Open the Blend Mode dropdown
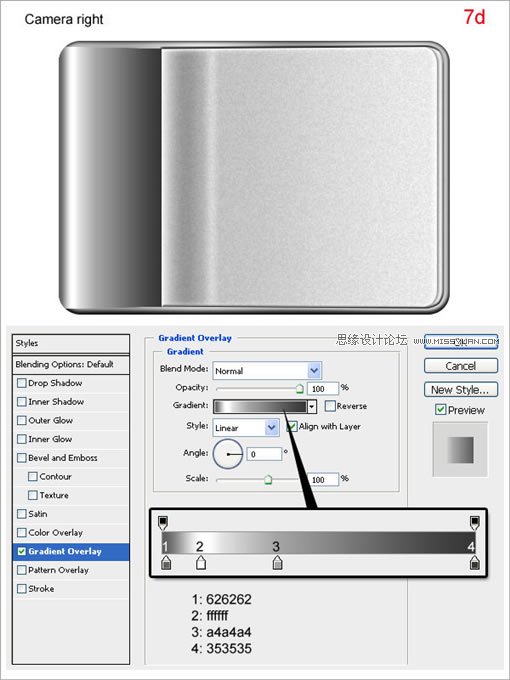Viewport: 510px width, 680px height. (267, 371)
